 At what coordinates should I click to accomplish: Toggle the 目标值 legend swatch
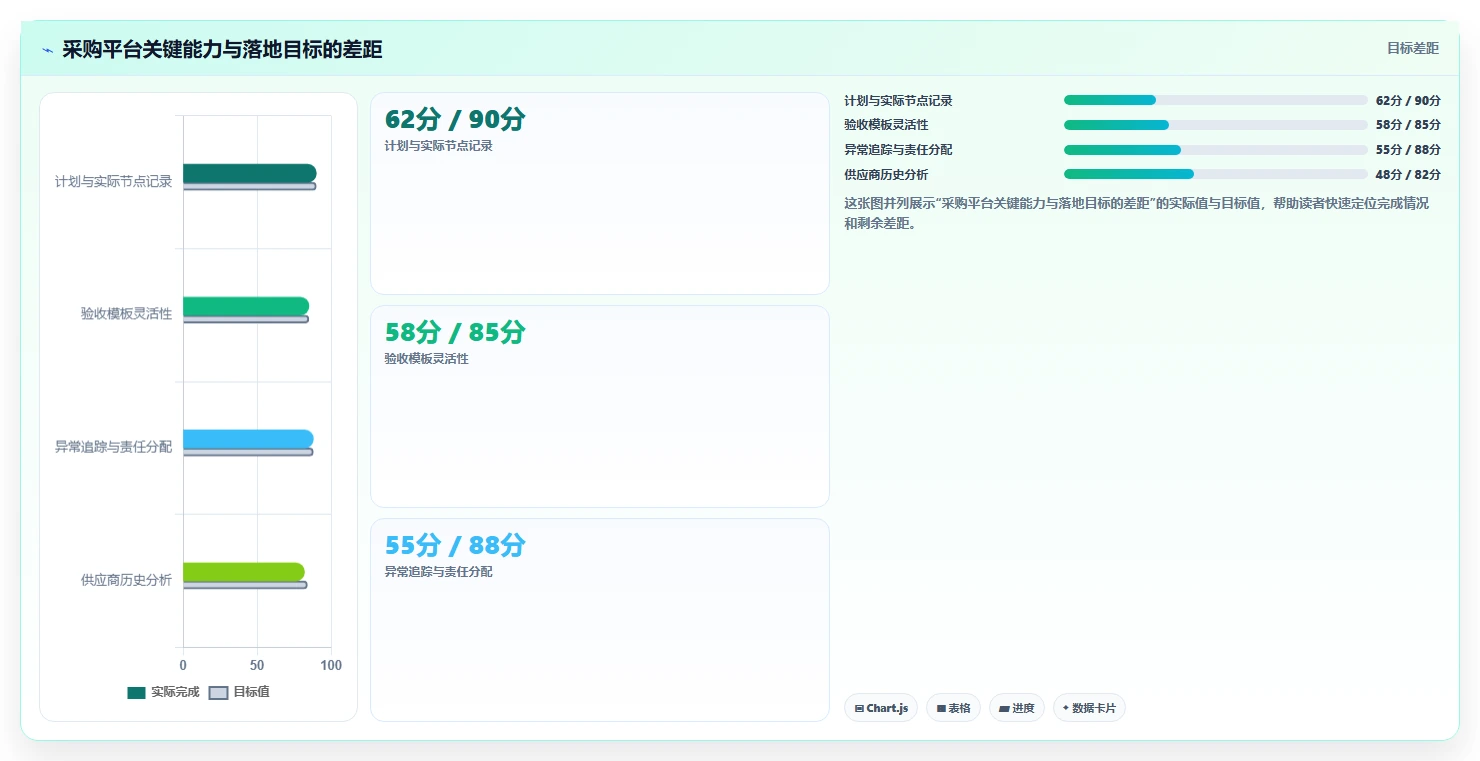[218, 692]
